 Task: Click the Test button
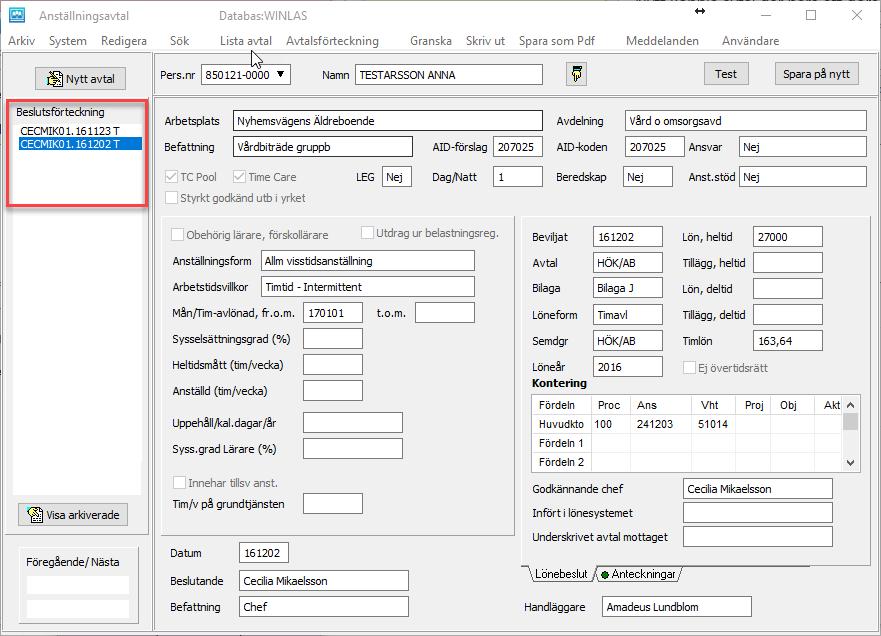point(726,74)
